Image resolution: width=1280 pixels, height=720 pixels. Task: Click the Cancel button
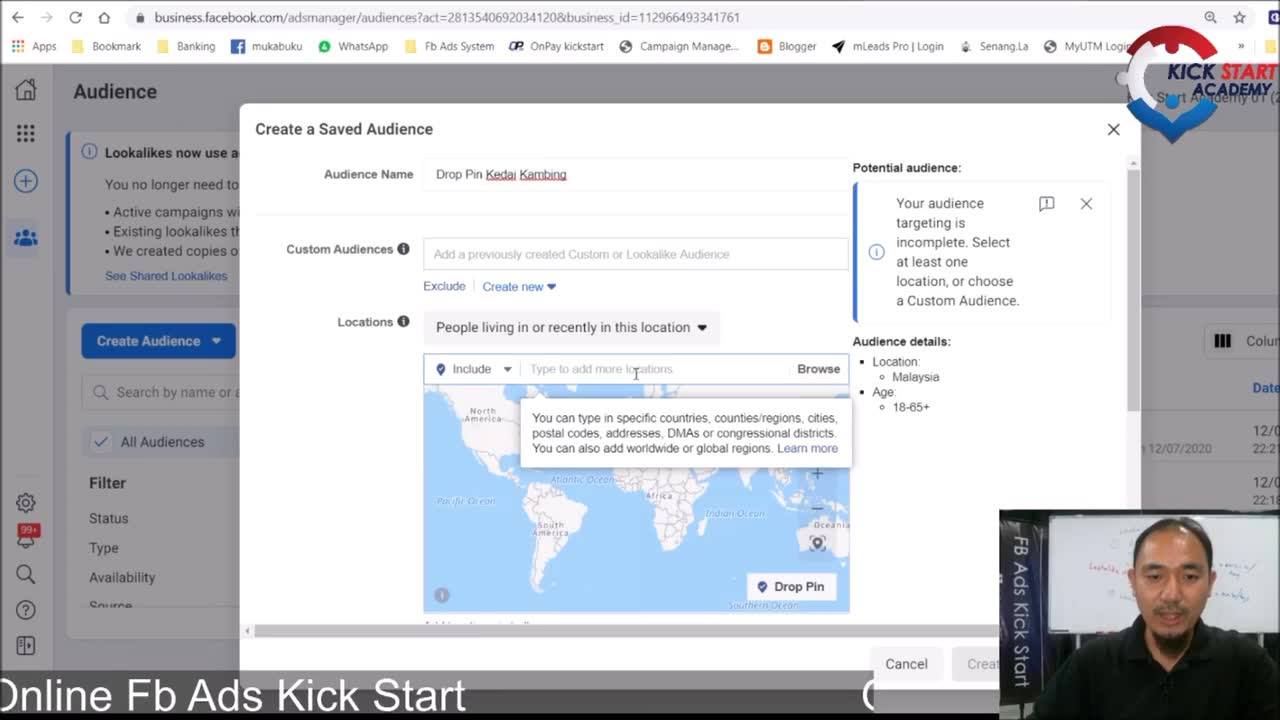(x=906, y=664)
